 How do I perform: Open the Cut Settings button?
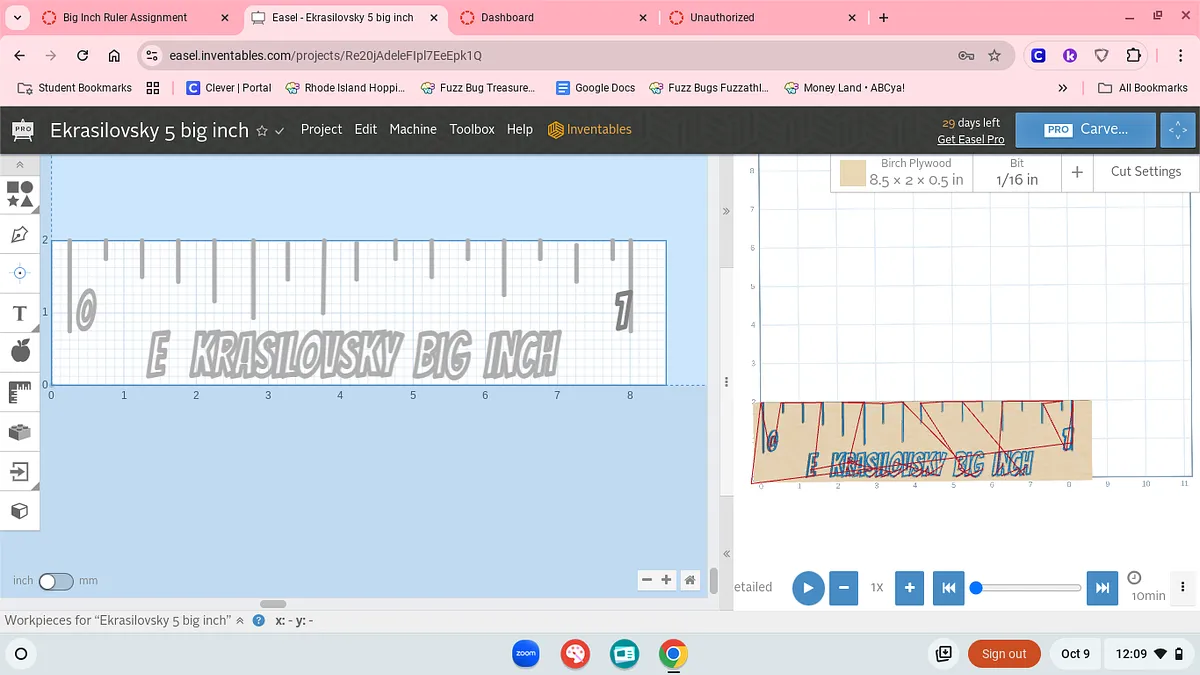[x=1145, y=172]
